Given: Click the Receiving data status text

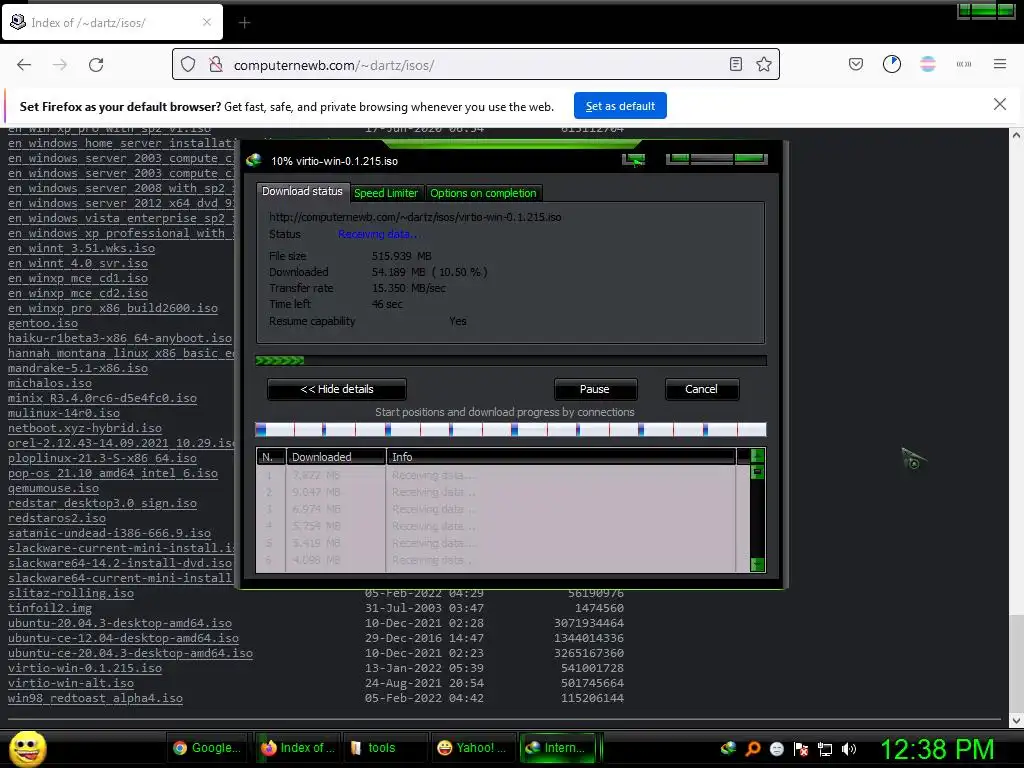Looking at the screenshot, I should (378, 234).
